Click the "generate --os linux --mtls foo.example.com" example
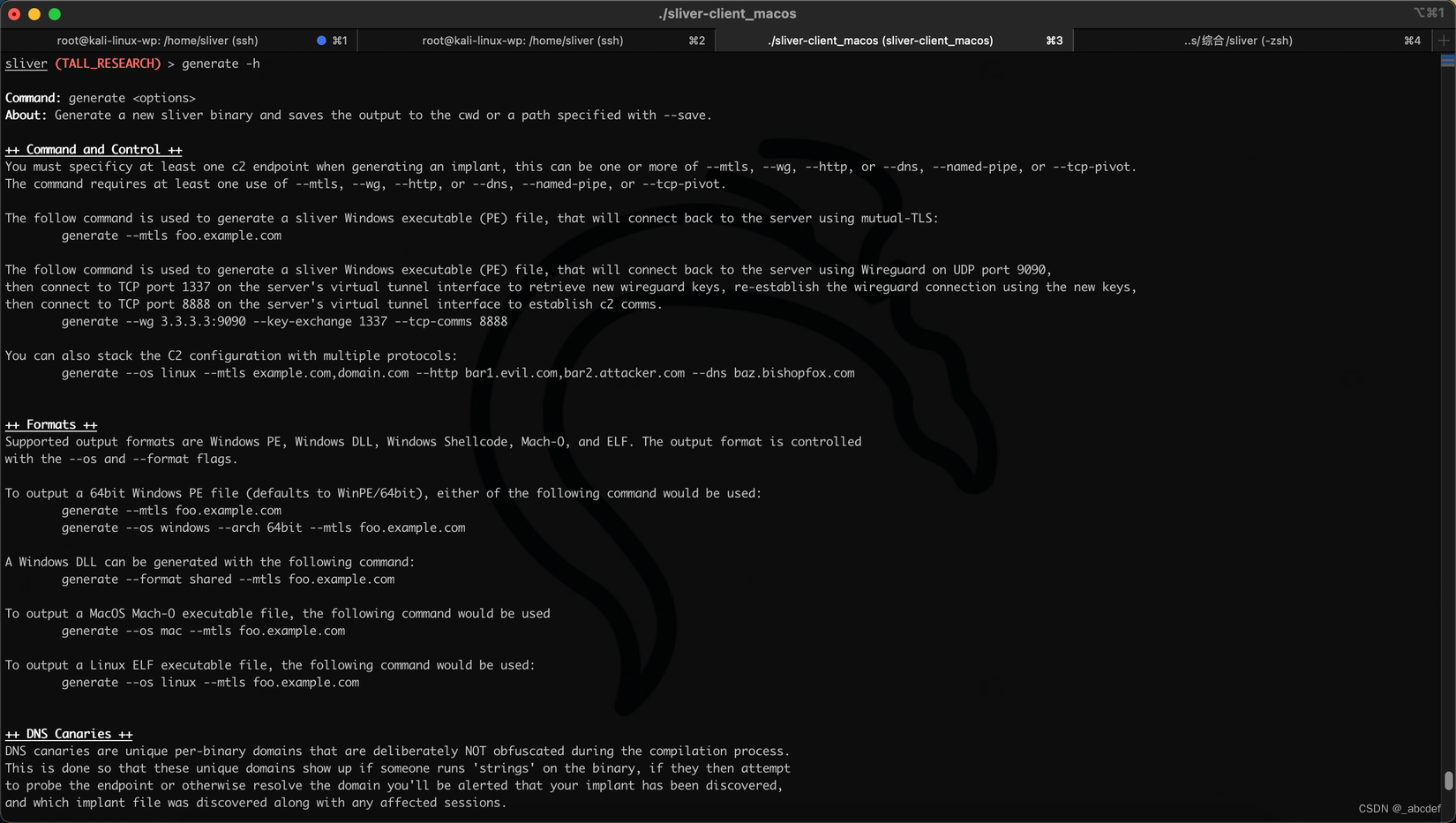 tap(210, 683)
